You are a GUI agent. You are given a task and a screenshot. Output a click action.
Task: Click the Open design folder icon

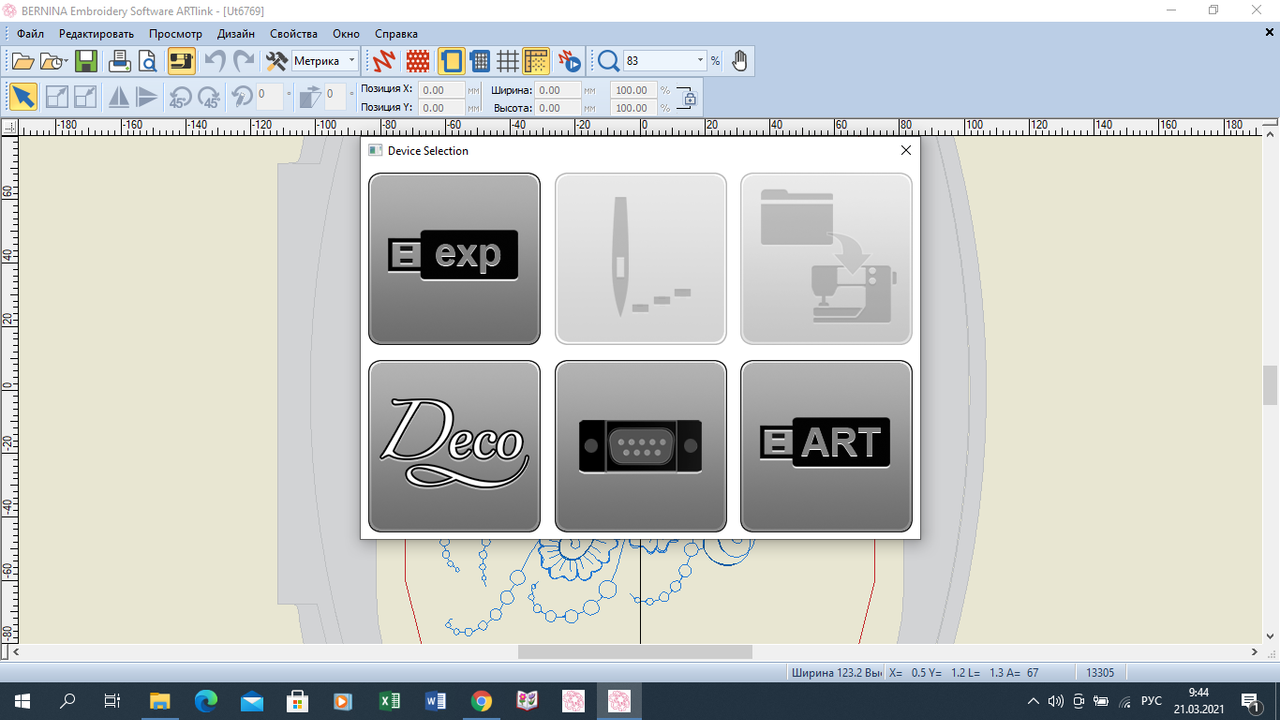(x=22, y=61)
